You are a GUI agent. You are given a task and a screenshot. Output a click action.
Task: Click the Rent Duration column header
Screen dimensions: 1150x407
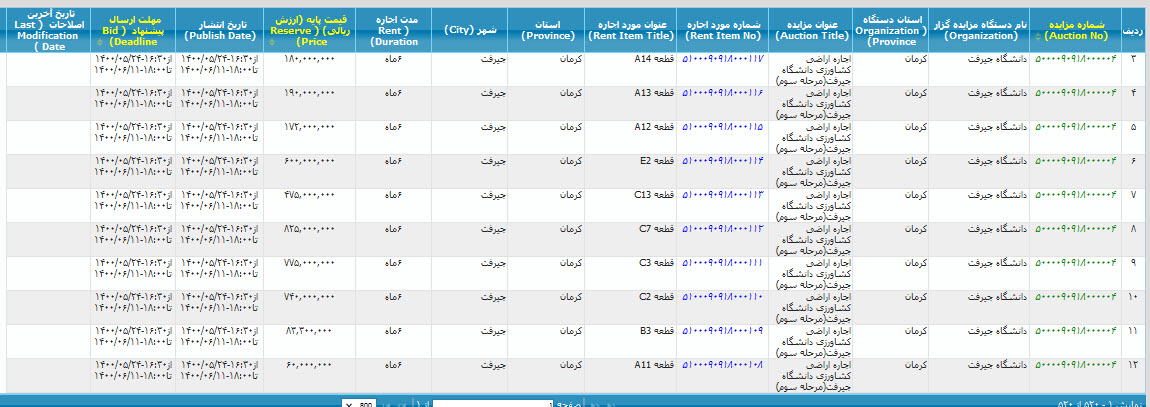393,29
